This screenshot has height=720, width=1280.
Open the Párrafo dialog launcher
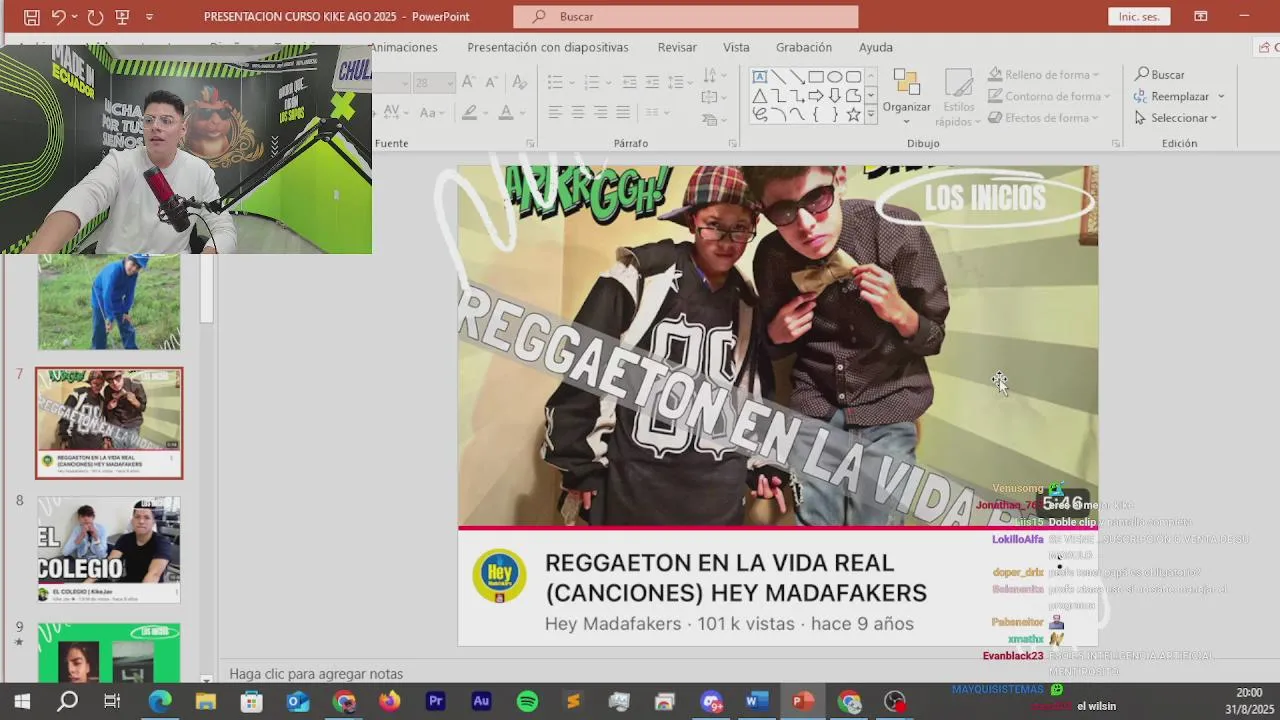click(732, 144)
